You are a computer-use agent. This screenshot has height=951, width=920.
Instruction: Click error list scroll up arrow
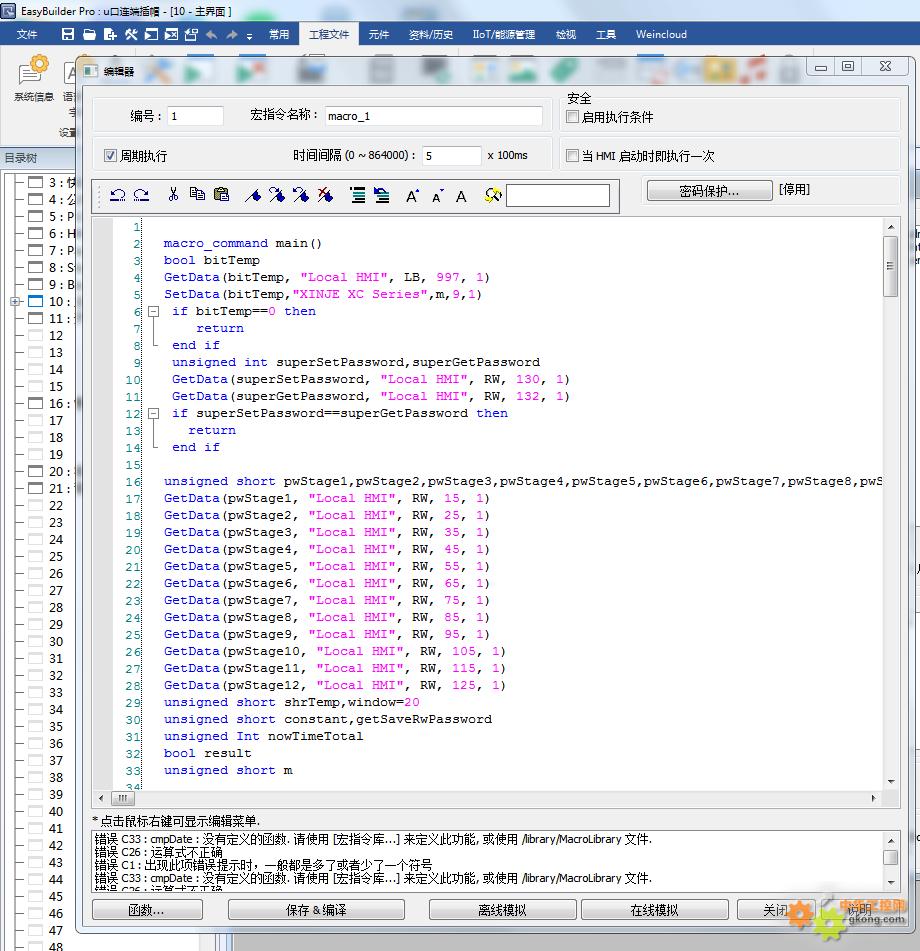(891, 841)
